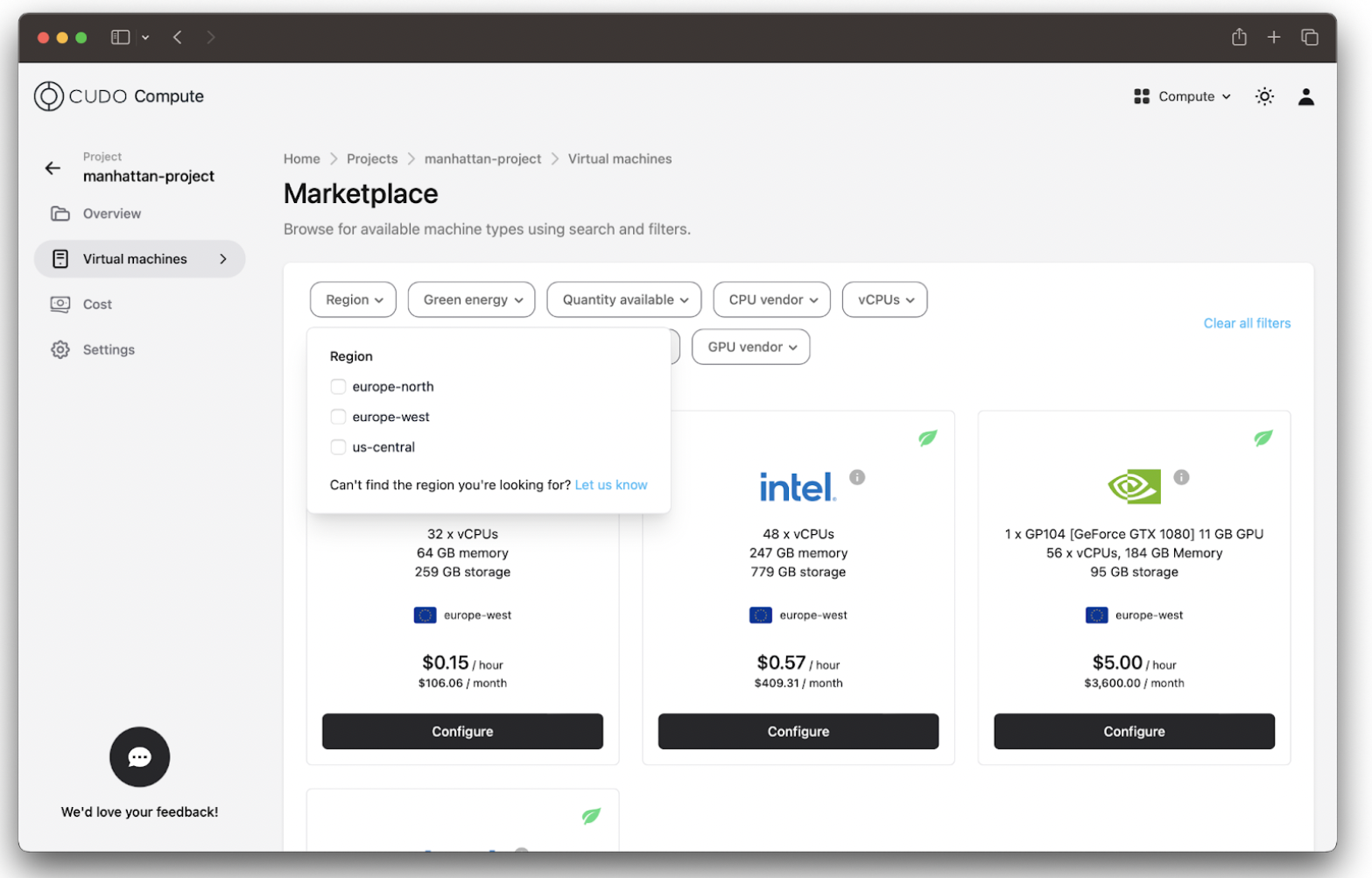Open the Green energy filter dropdown
The height and width of the screenshot is (878, 1372).
[471, 299]
